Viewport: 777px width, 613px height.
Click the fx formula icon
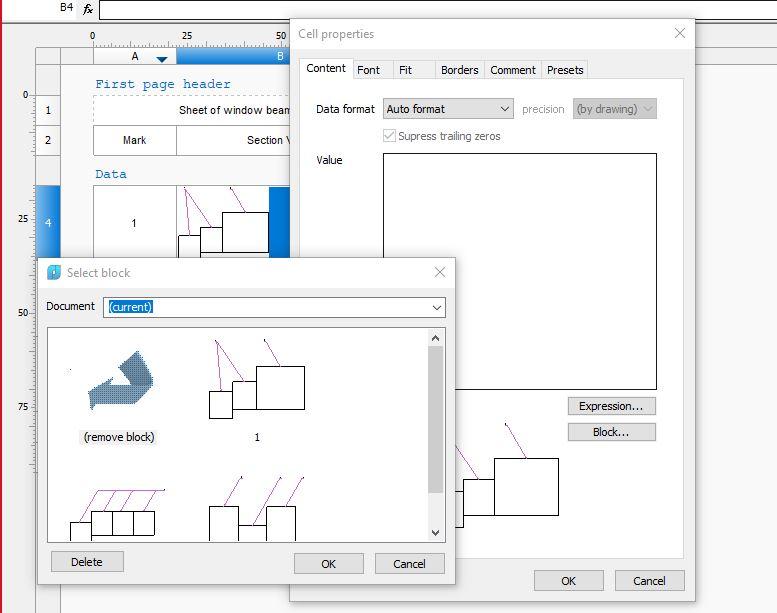(x=88, y=9)
